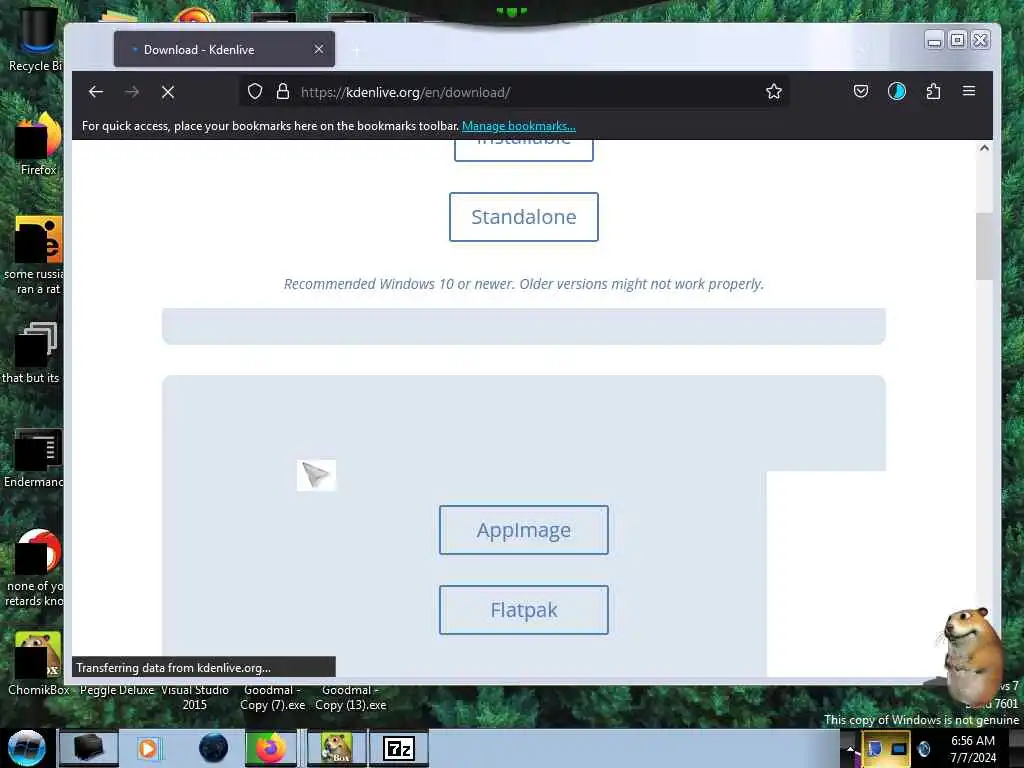1024x768 pixels.
Task: Click the AppImage download button
Action: pyautogui.click(x=524, y=530)
